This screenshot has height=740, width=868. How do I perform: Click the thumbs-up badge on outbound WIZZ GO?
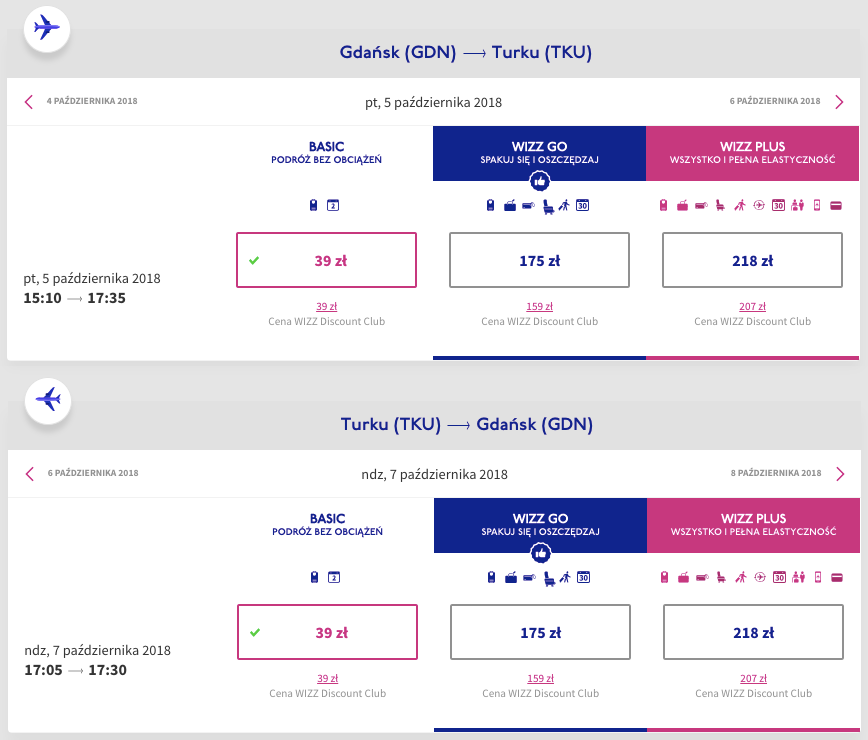tap(540, 181)
